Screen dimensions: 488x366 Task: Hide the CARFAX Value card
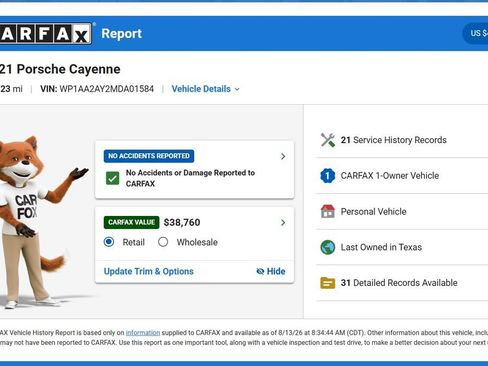(271, 271)
